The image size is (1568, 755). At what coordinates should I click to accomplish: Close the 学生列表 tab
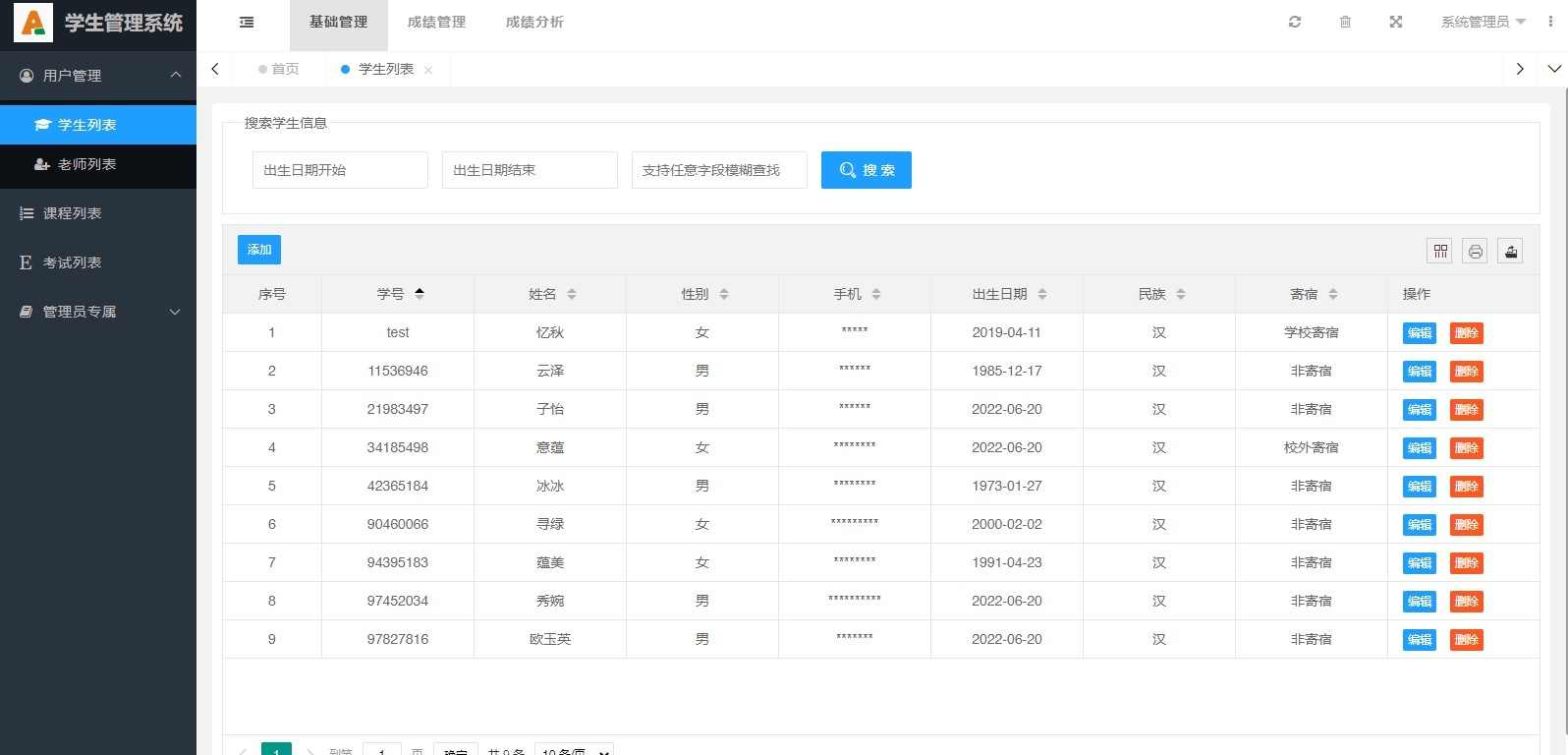pos(428,70)
